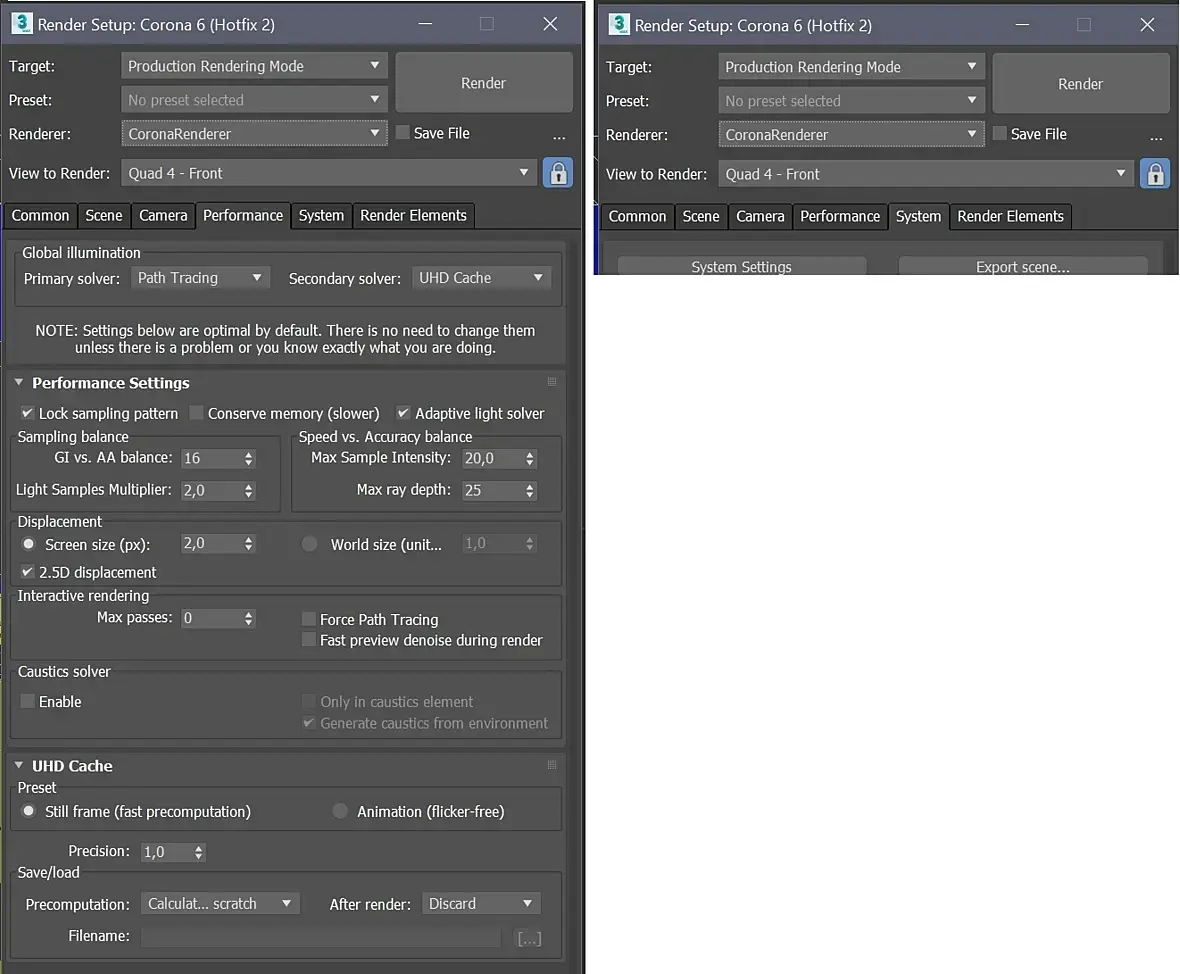
Task: Open the Save File ellipsis in right window
Action: click(1156, 138)
